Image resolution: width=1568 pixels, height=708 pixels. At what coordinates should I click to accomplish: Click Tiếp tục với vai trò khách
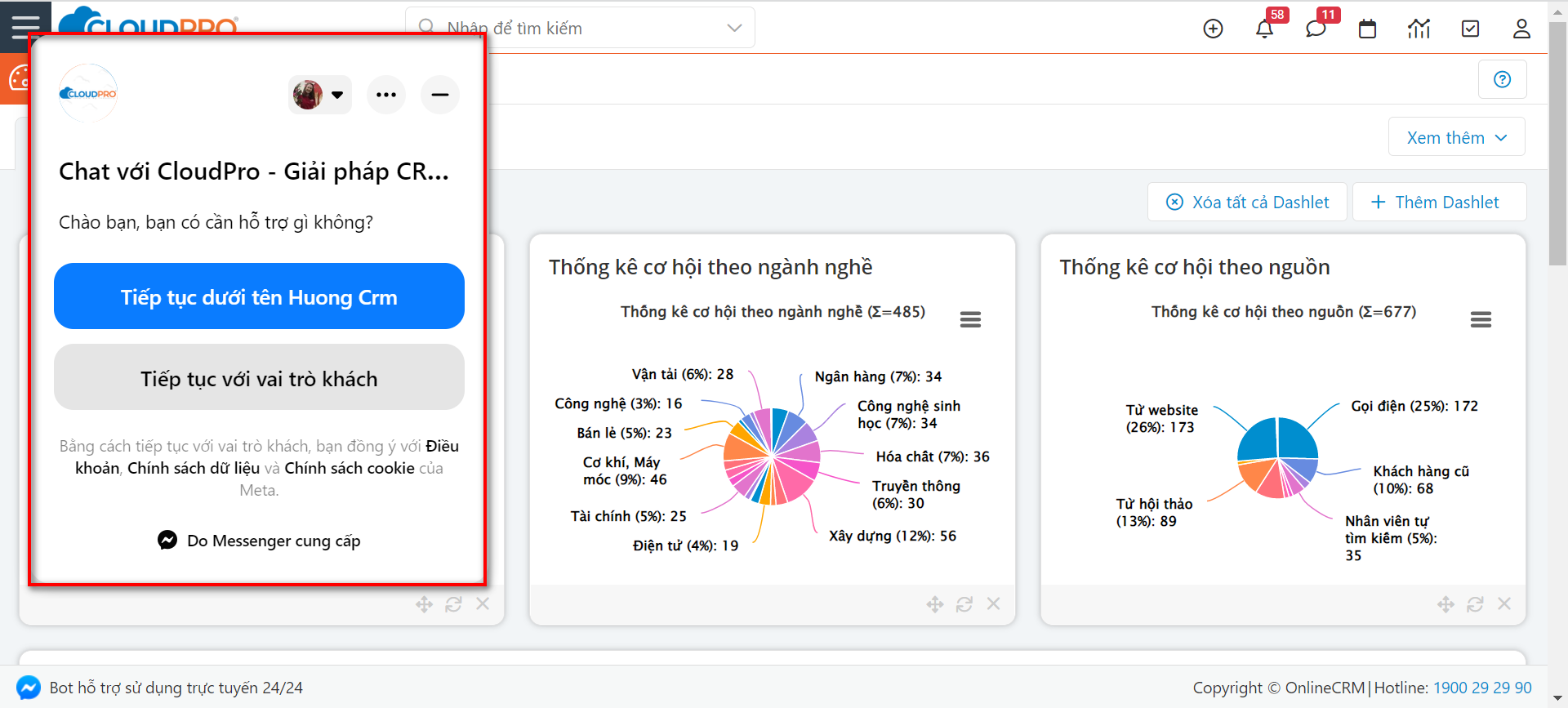click(x=259, y=377)
